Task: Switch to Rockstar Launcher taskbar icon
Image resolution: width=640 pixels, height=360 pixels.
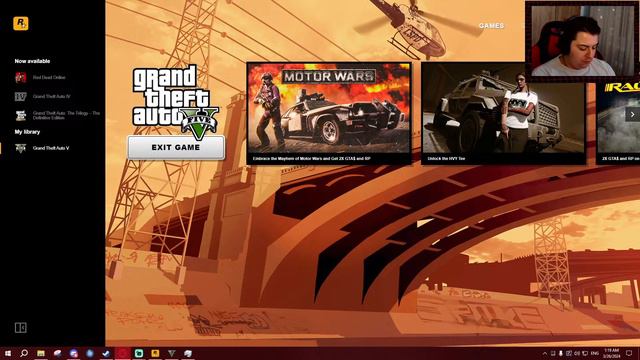Action: tap(155, 353)
